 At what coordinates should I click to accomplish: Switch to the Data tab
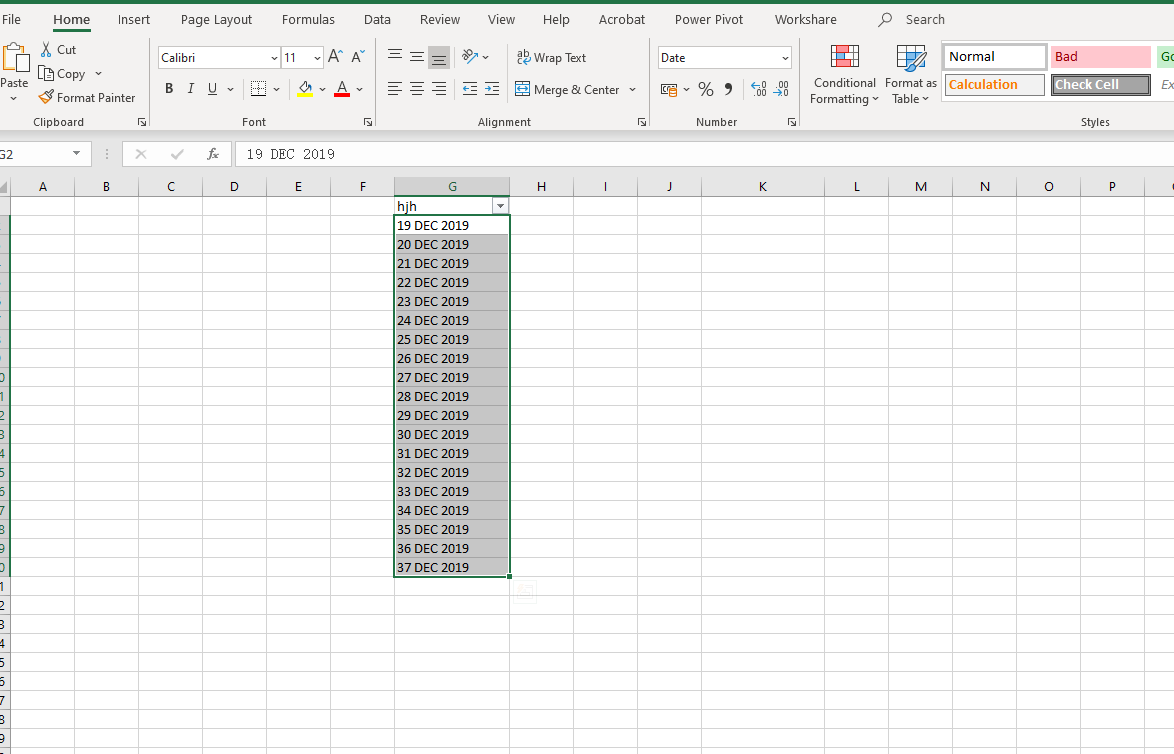tap(377, 19)
